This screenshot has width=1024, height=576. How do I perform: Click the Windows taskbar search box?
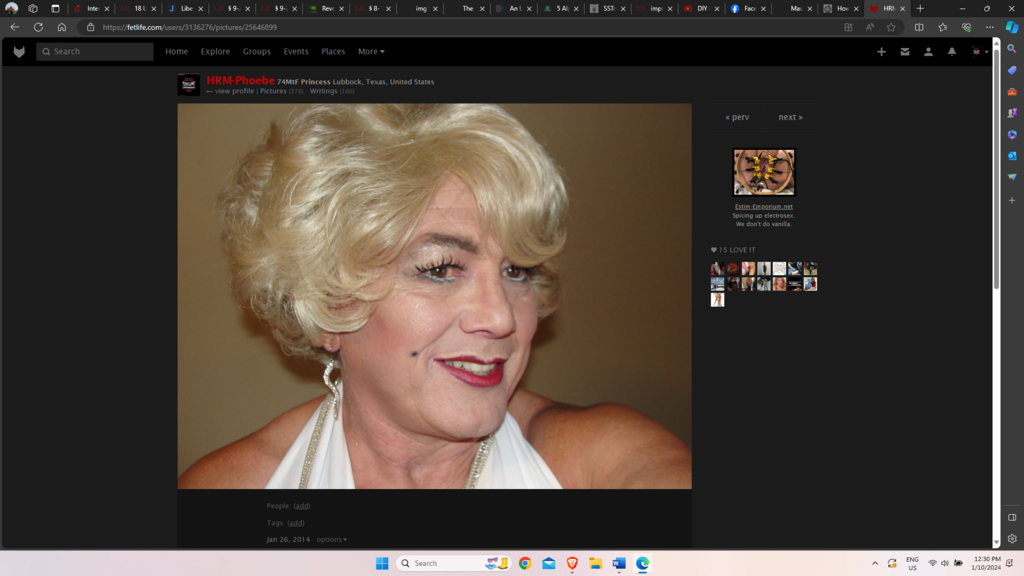453,563
